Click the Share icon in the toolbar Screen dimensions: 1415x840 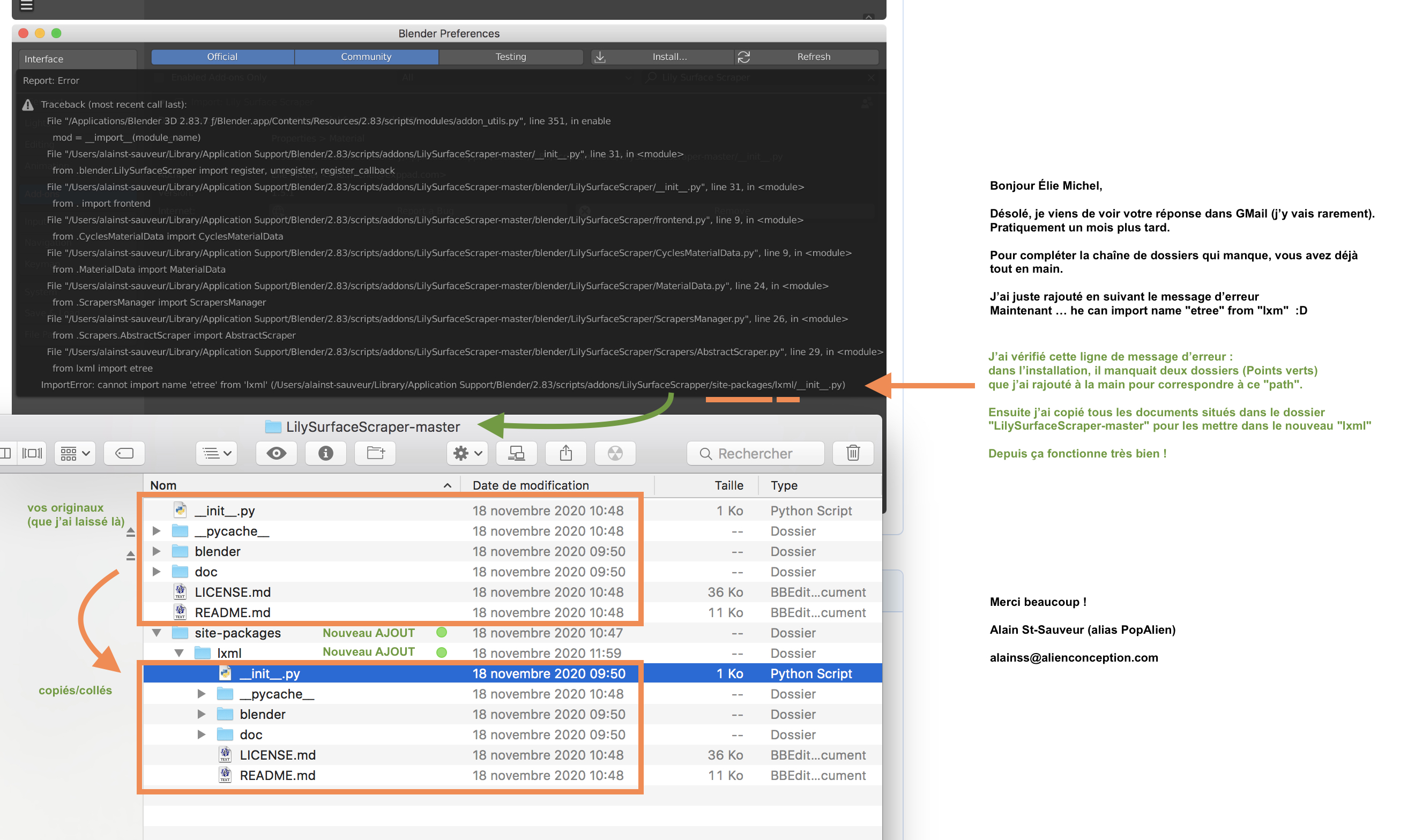coord(565,453)
